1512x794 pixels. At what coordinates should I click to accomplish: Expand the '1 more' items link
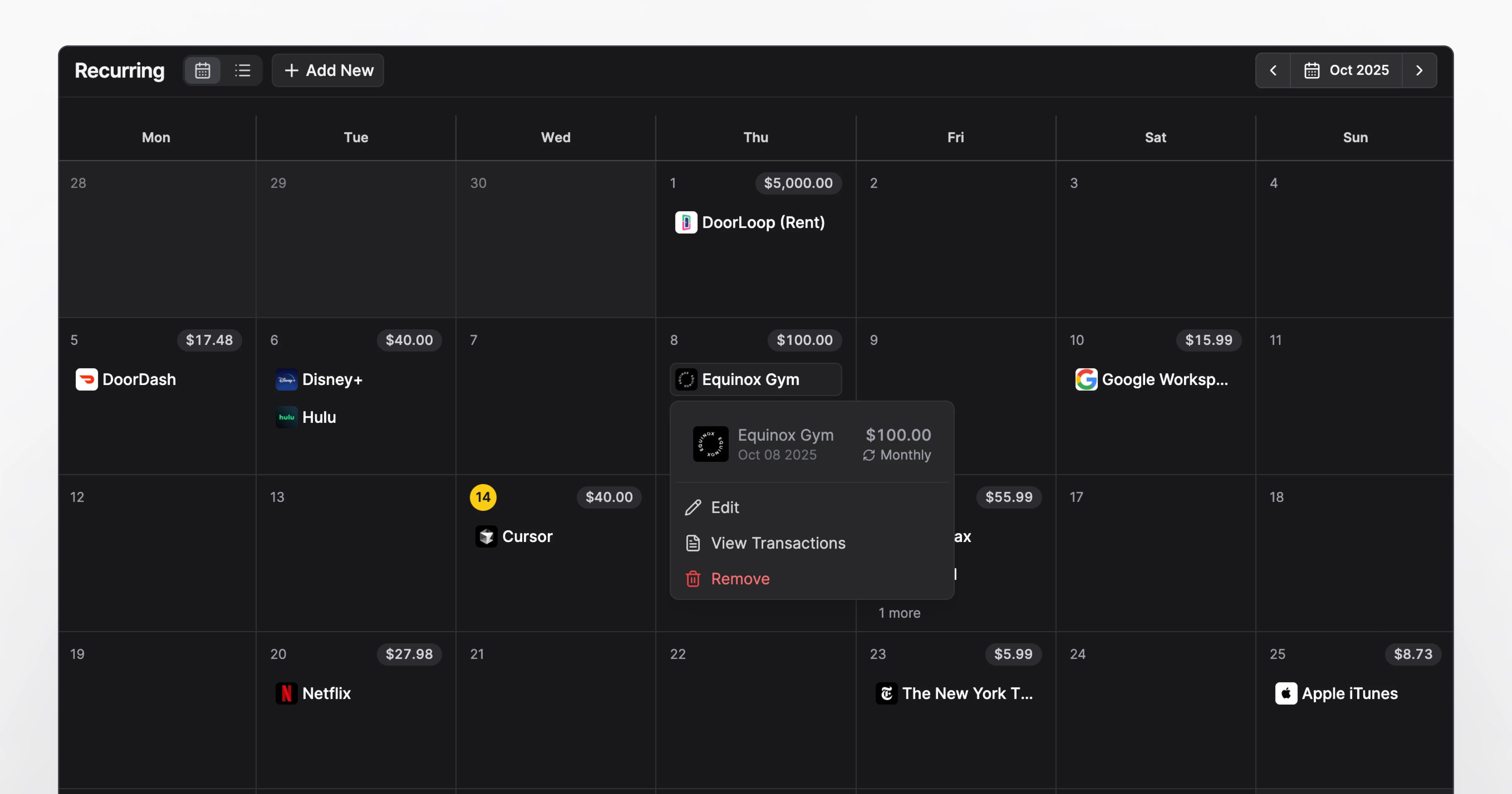pyautogui.click(x=899, y=613)
